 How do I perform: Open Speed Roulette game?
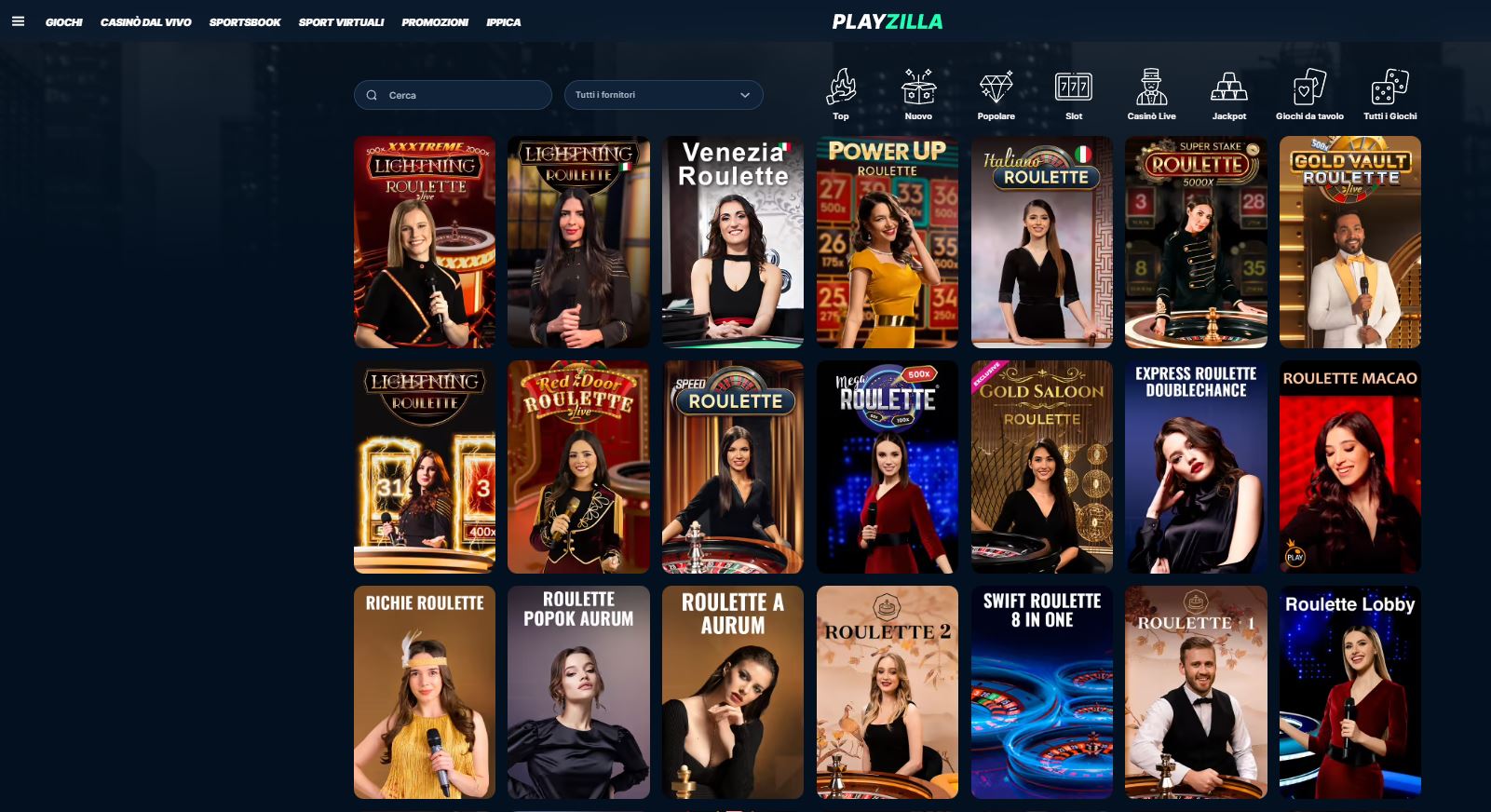(733, 467)
